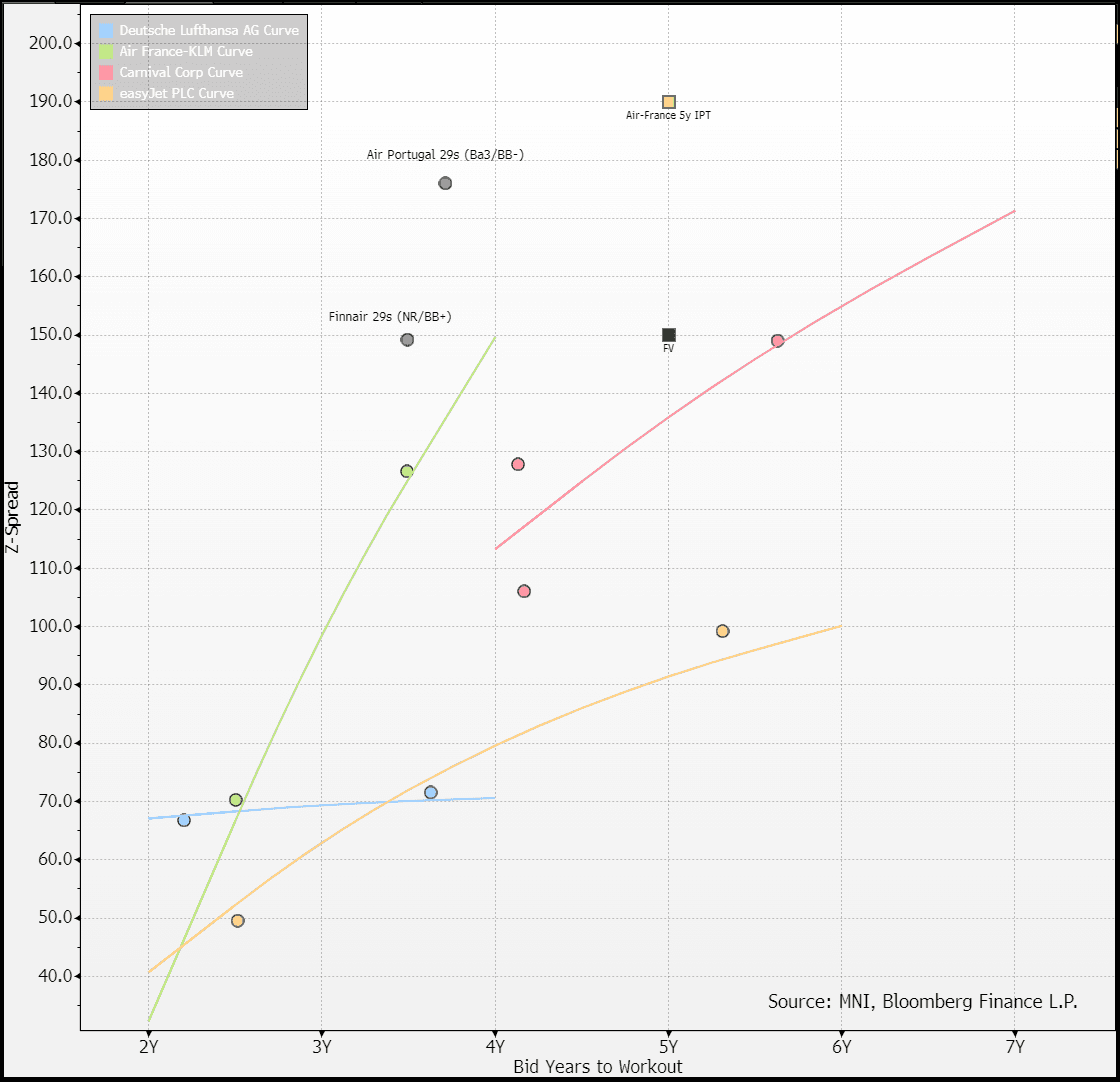This screenshot has height=1082, width=1120.
Task: Click the 7Y x-axis tick label
Action: tap(1015, 1047)
